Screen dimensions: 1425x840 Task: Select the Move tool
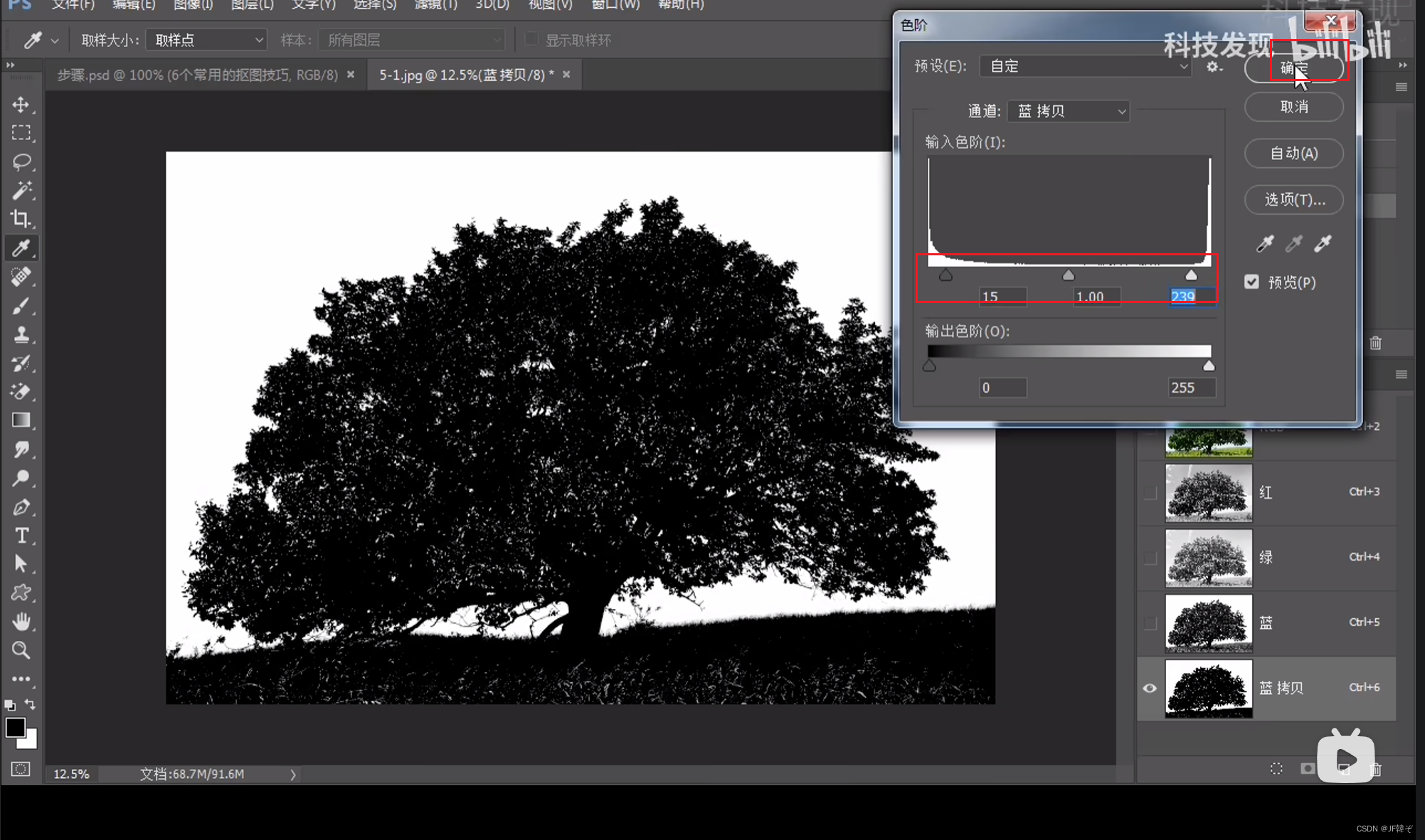coord(21,105)
